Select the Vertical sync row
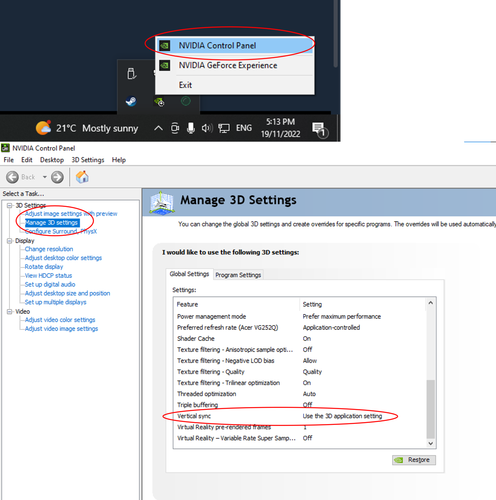 (x=300, y=416)
